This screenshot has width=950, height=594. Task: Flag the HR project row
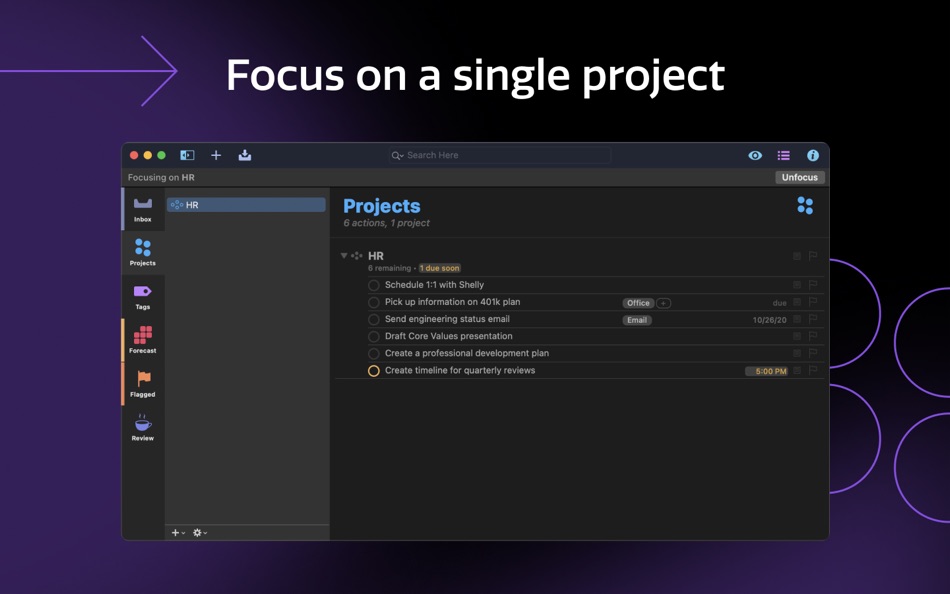click(x=813, y=256)
